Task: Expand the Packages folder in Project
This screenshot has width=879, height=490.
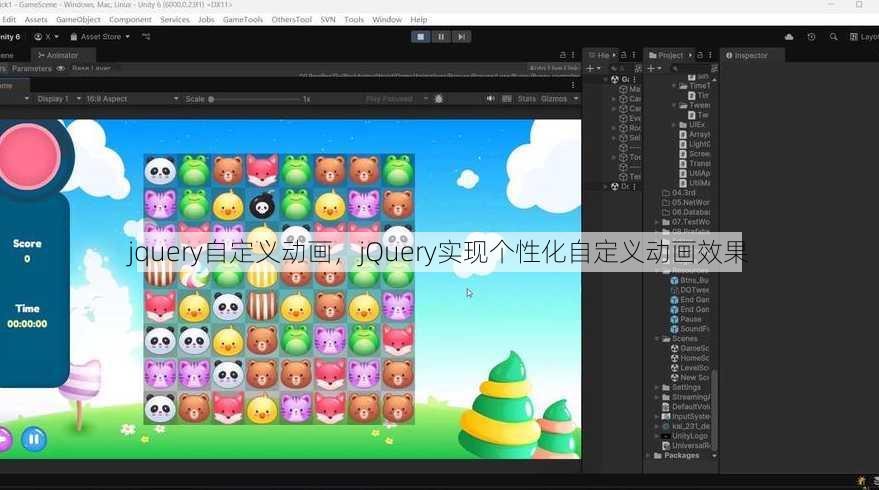Action: pyautogui.click(x=649, y=456)
